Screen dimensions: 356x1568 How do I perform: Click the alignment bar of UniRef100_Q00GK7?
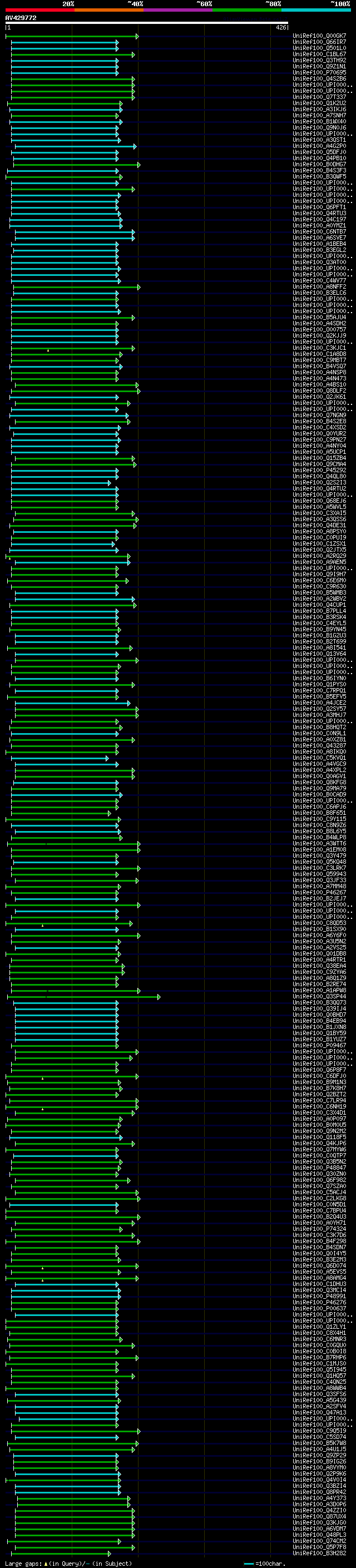[x=72, y=37]
